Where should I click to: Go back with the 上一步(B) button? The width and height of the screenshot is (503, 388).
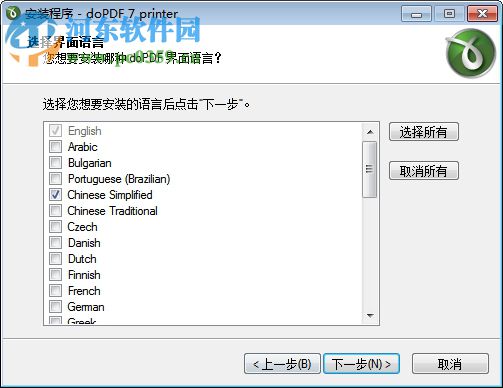click(282, 364)
